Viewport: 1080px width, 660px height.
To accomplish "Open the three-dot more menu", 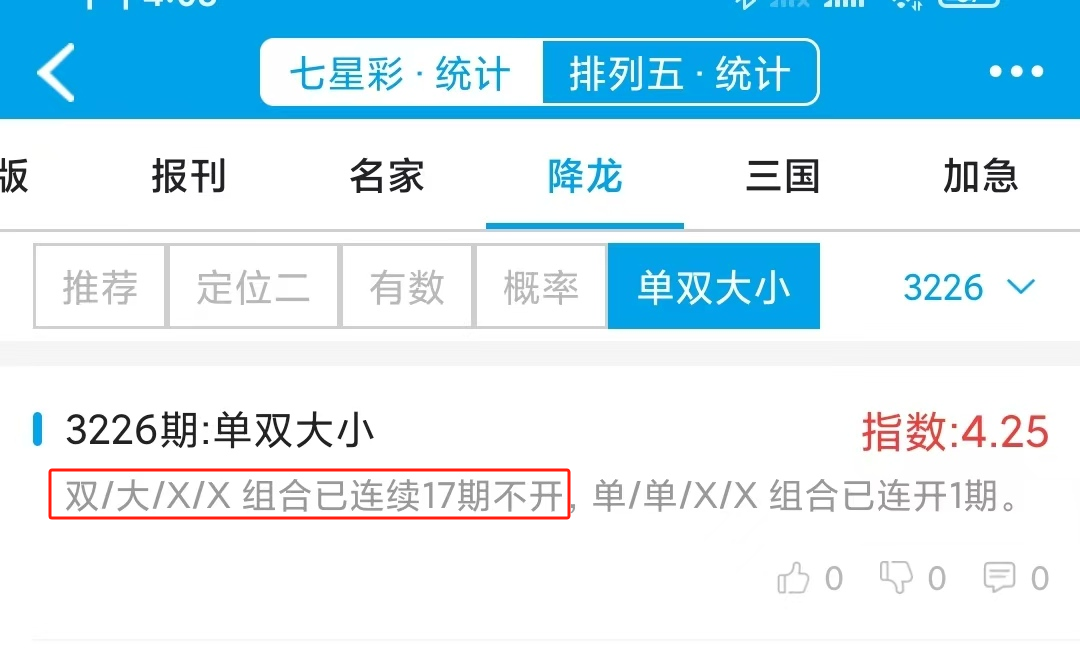I will point(1016,71).
